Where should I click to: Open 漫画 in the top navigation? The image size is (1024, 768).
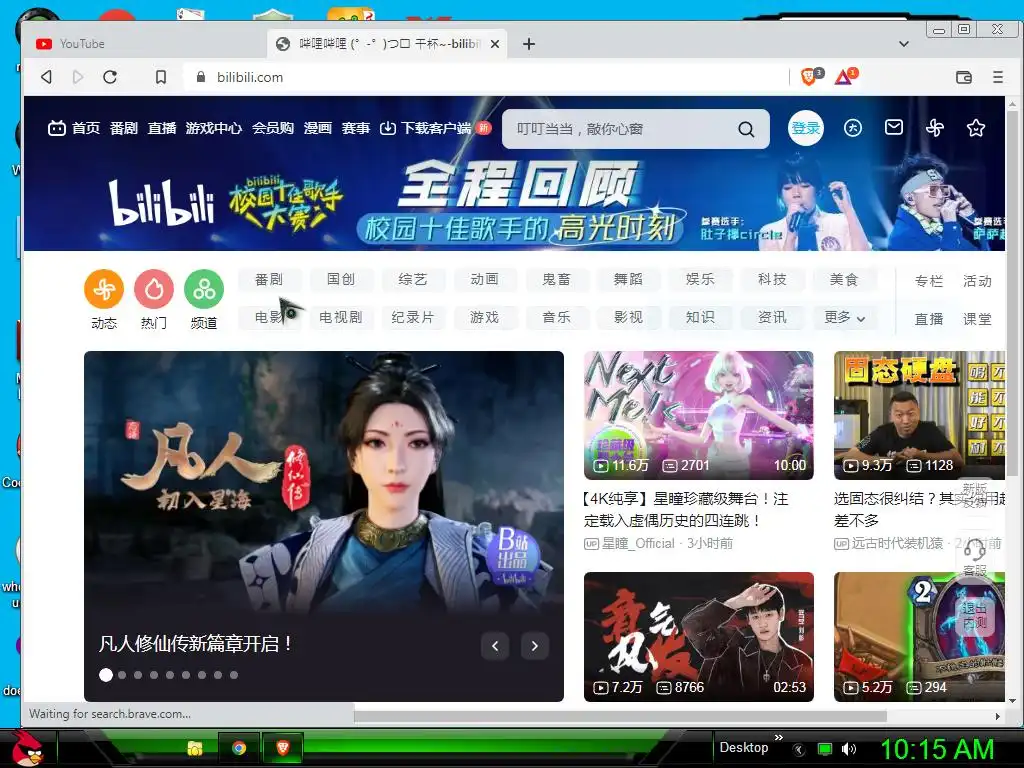coord(317,128)
